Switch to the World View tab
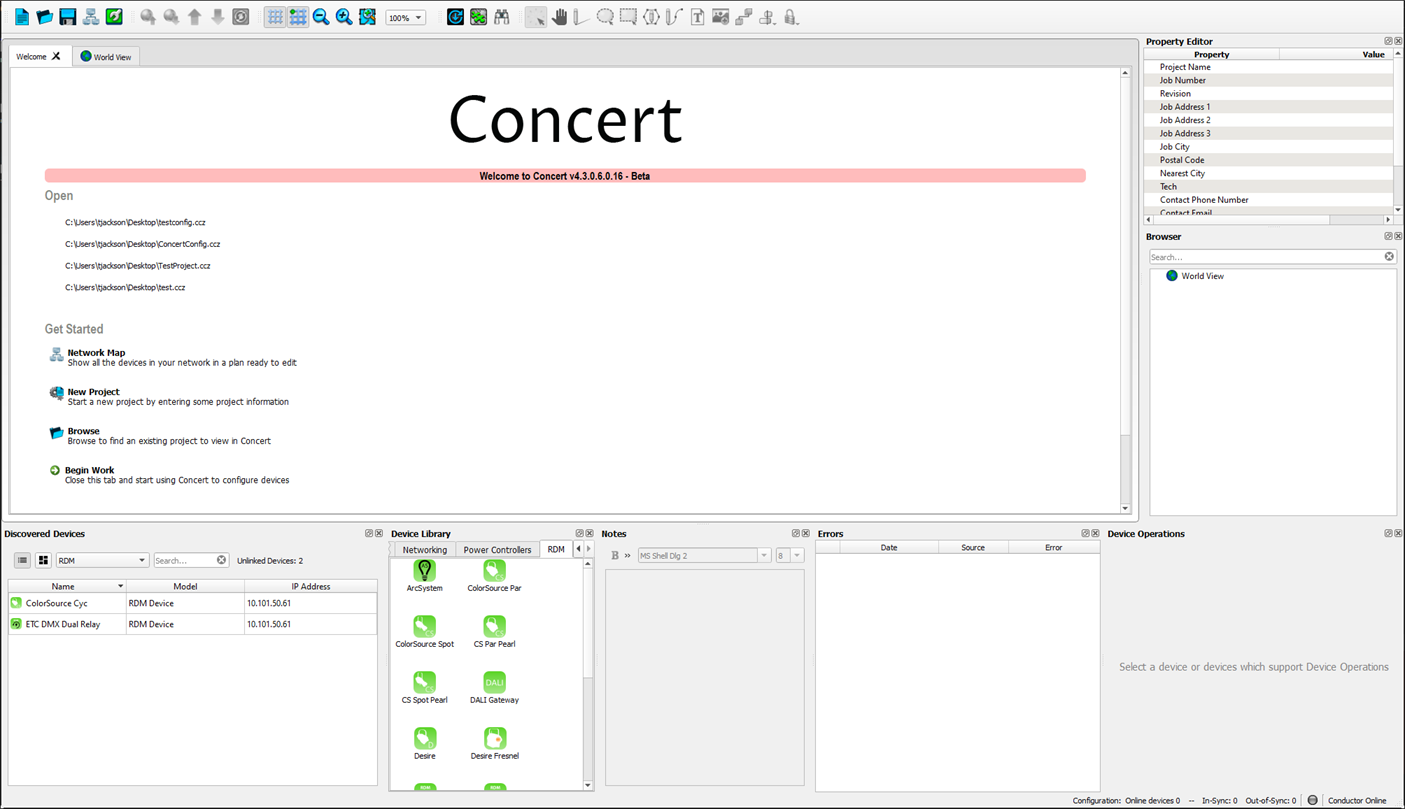The image size is (1405, 809). (x=106, y=57)
